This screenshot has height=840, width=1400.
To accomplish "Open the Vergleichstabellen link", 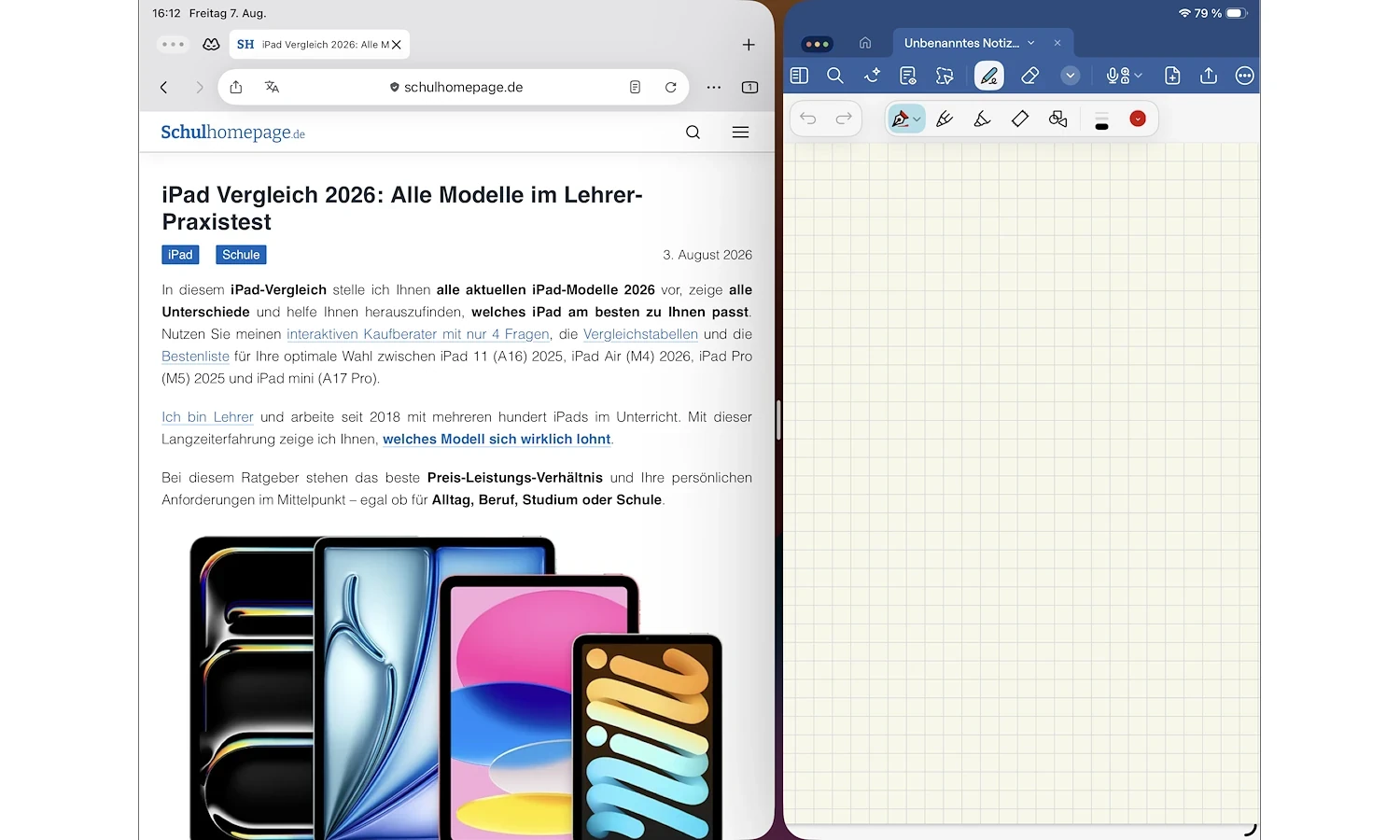I will click(640, 334).
